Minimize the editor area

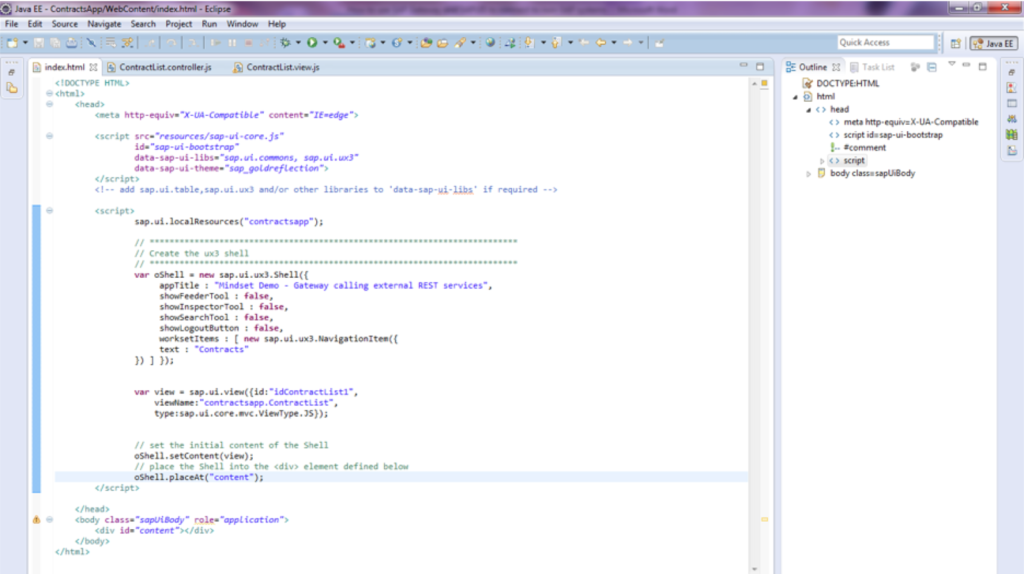click(743, 65)
